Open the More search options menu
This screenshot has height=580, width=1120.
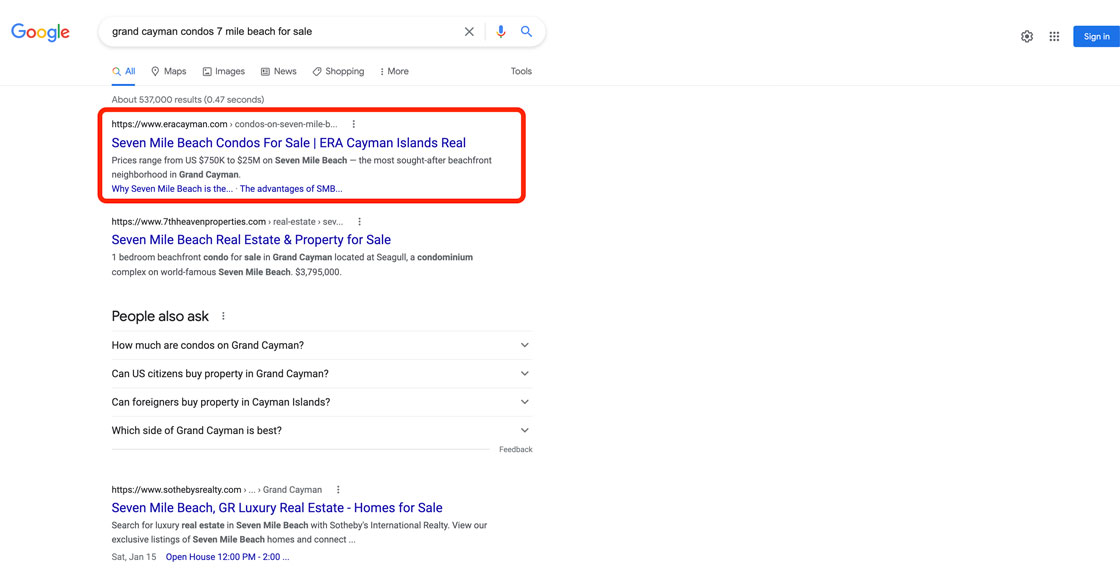(x=394, y=71)
